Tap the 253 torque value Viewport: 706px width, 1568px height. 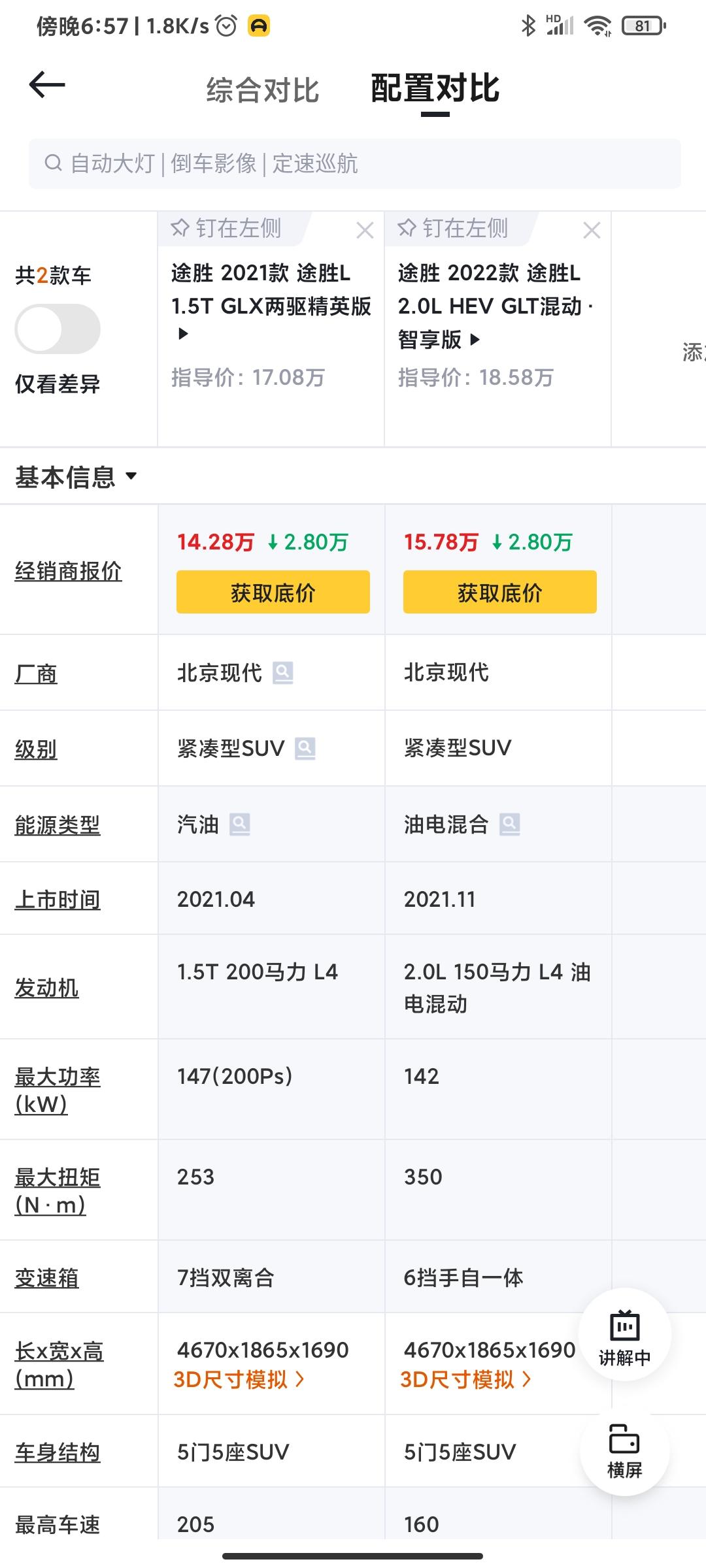(x=195, y=1177)
